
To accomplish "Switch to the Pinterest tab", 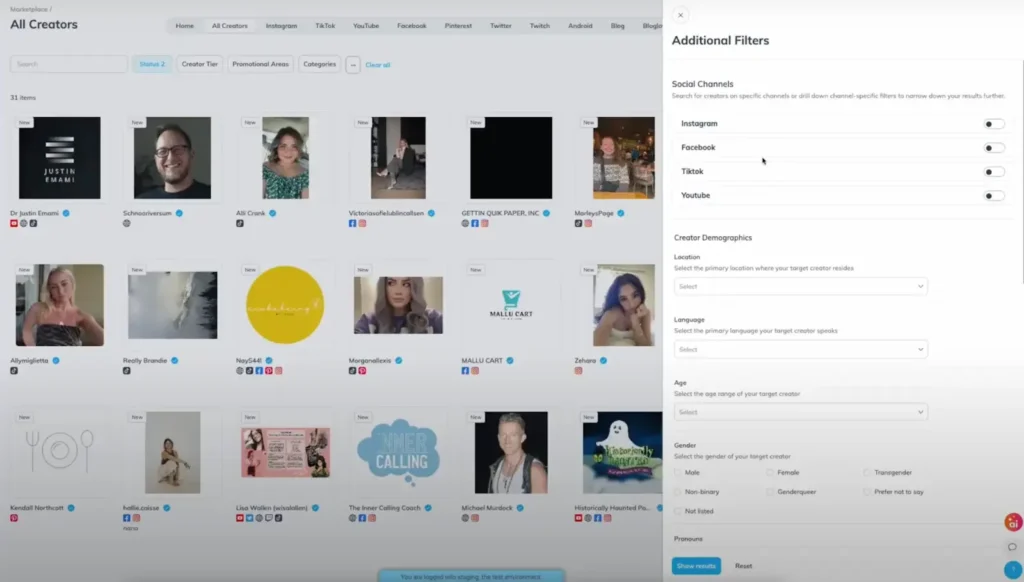I will 458,26.
